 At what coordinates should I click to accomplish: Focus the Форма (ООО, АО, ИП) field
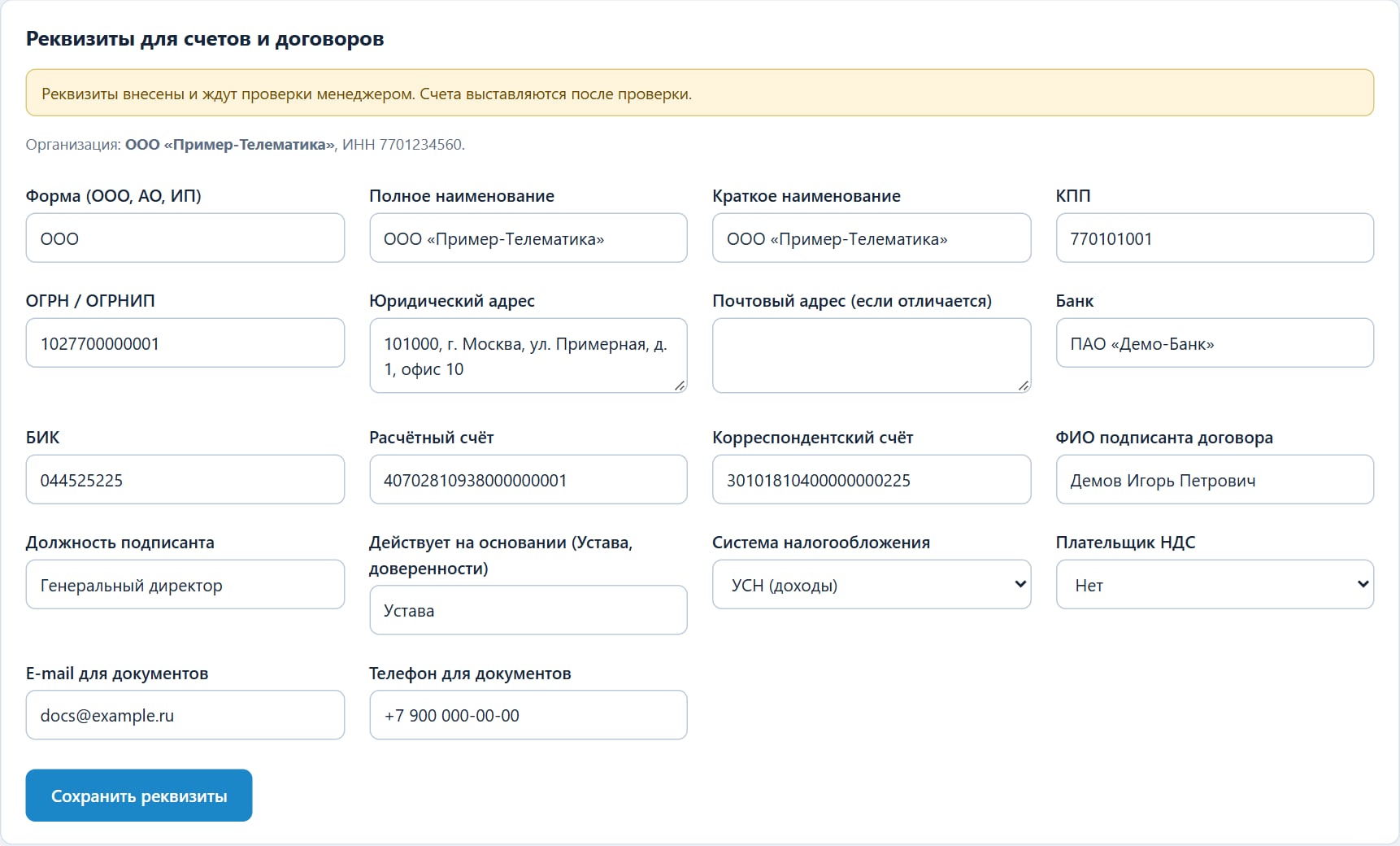pyautogui.click(x=185, y=238)
